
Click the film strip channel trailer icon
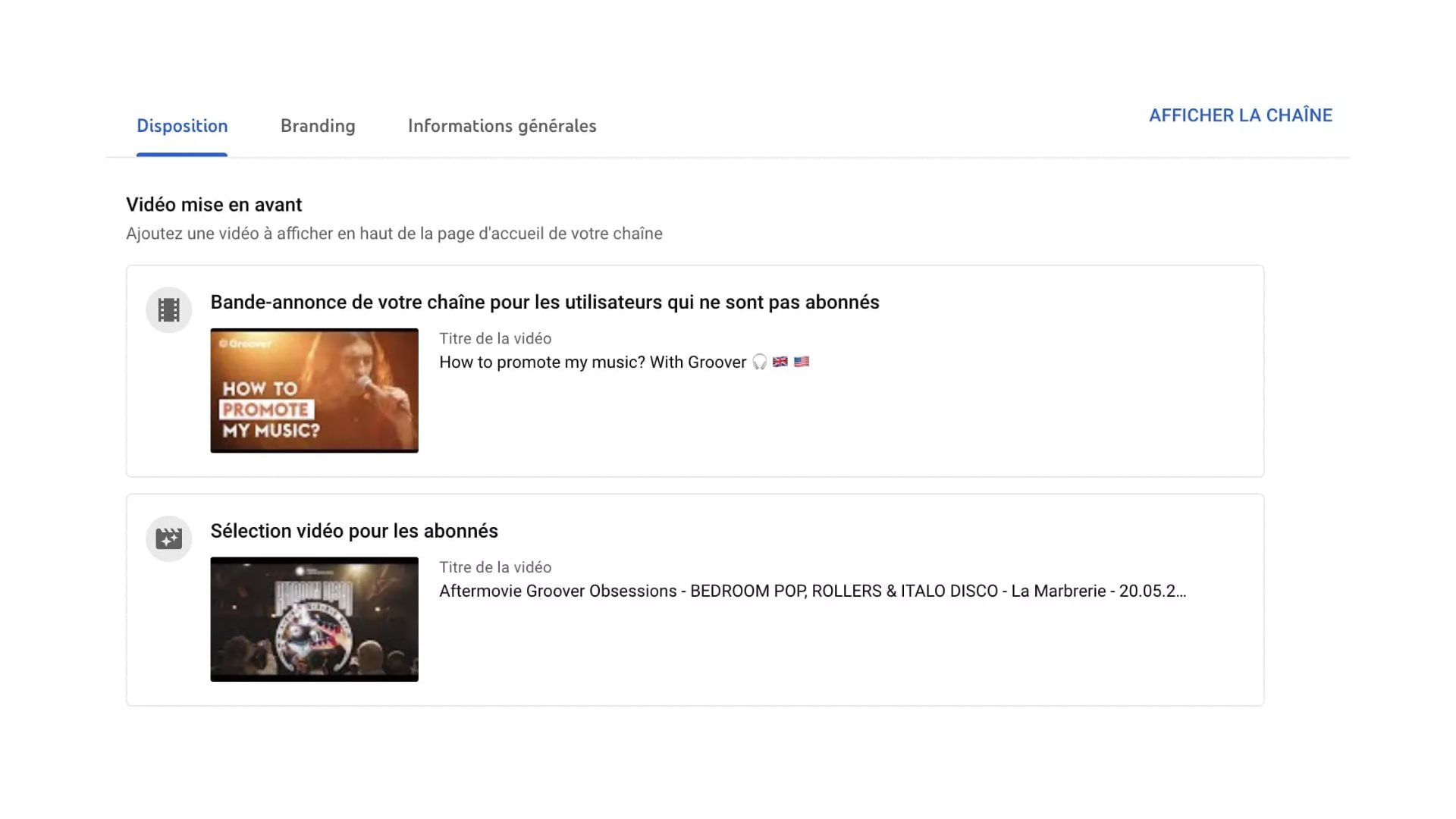168,309
